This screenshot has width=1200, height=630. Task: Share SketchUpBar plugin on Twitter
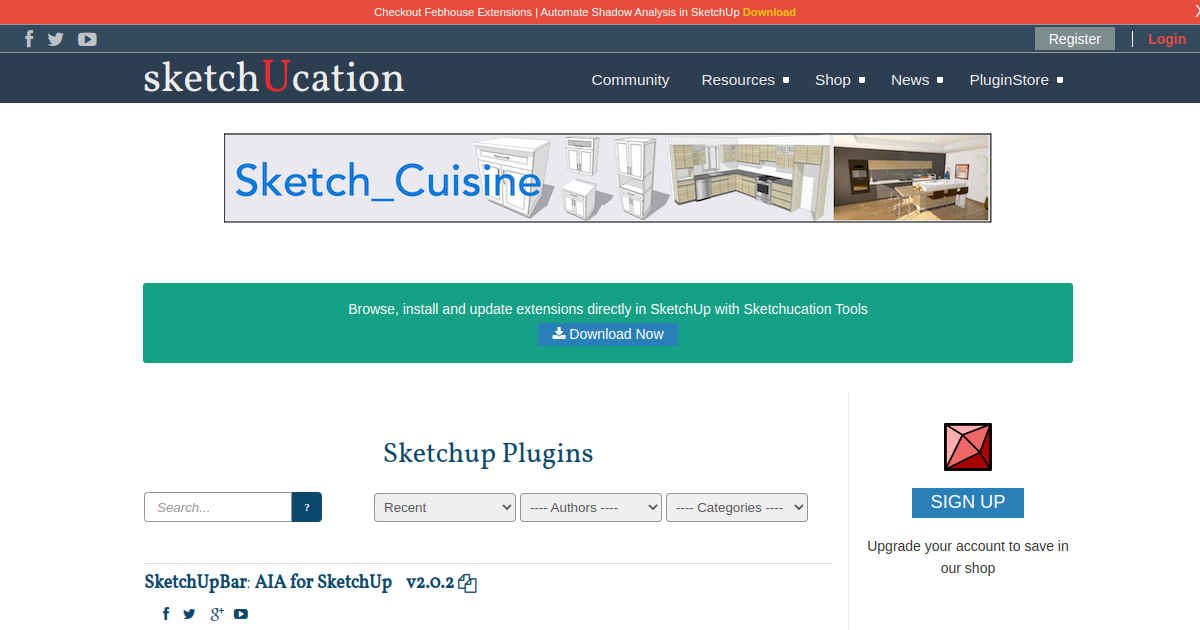189,614
